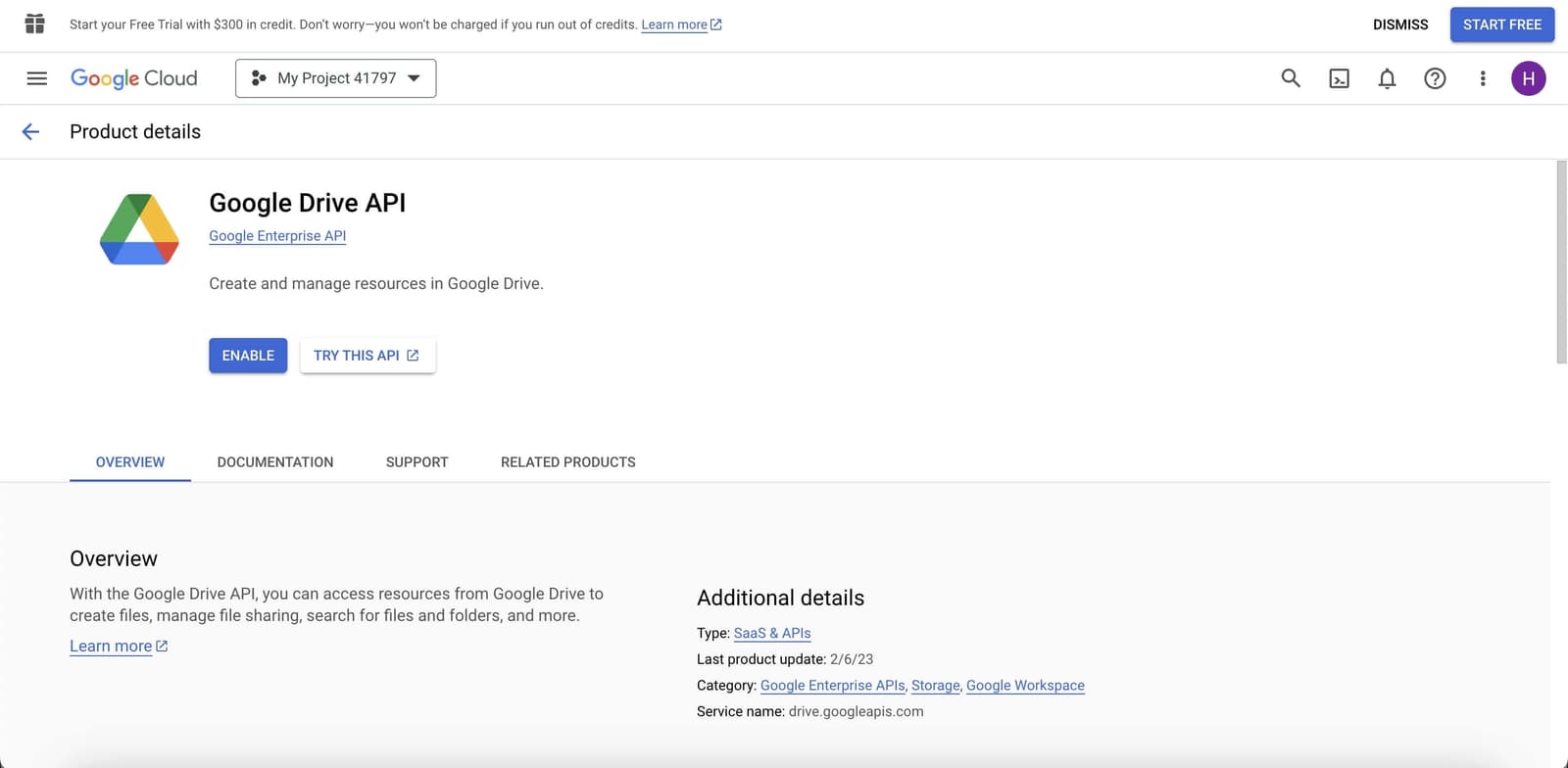Open the search magnifier icon
1568x768 pixels.
(x=1291, y=78)
